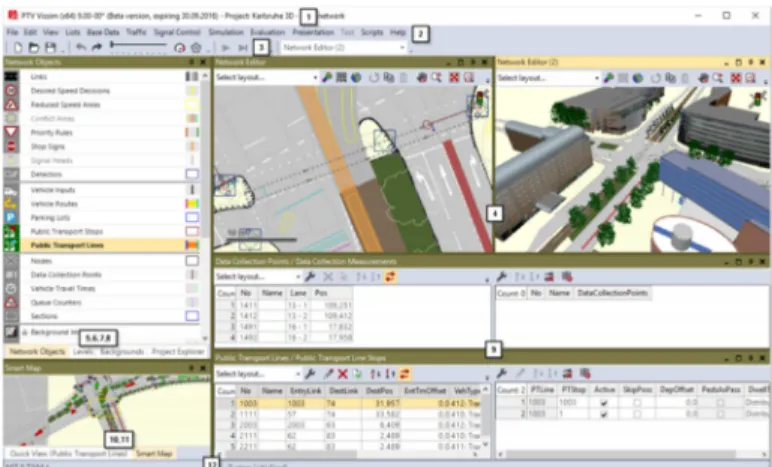Image resolution: width=772 pixels, height=467 pixels.
Task: Check SkipPoss for the first PT line stop
Action: pyautogui.click(x=637, y=403)
